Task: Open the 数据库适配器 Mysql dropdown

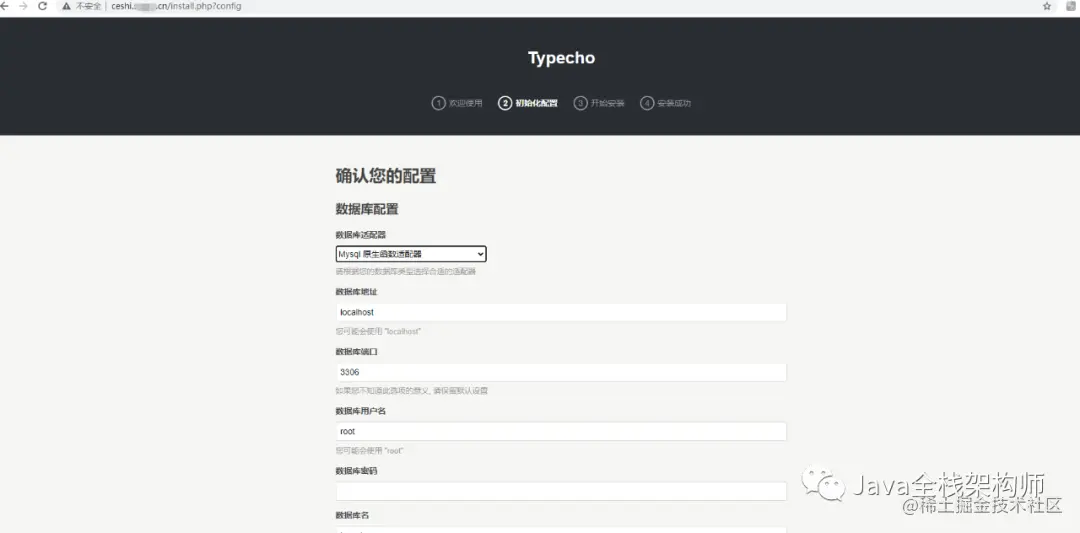Action: click(411, 254)
